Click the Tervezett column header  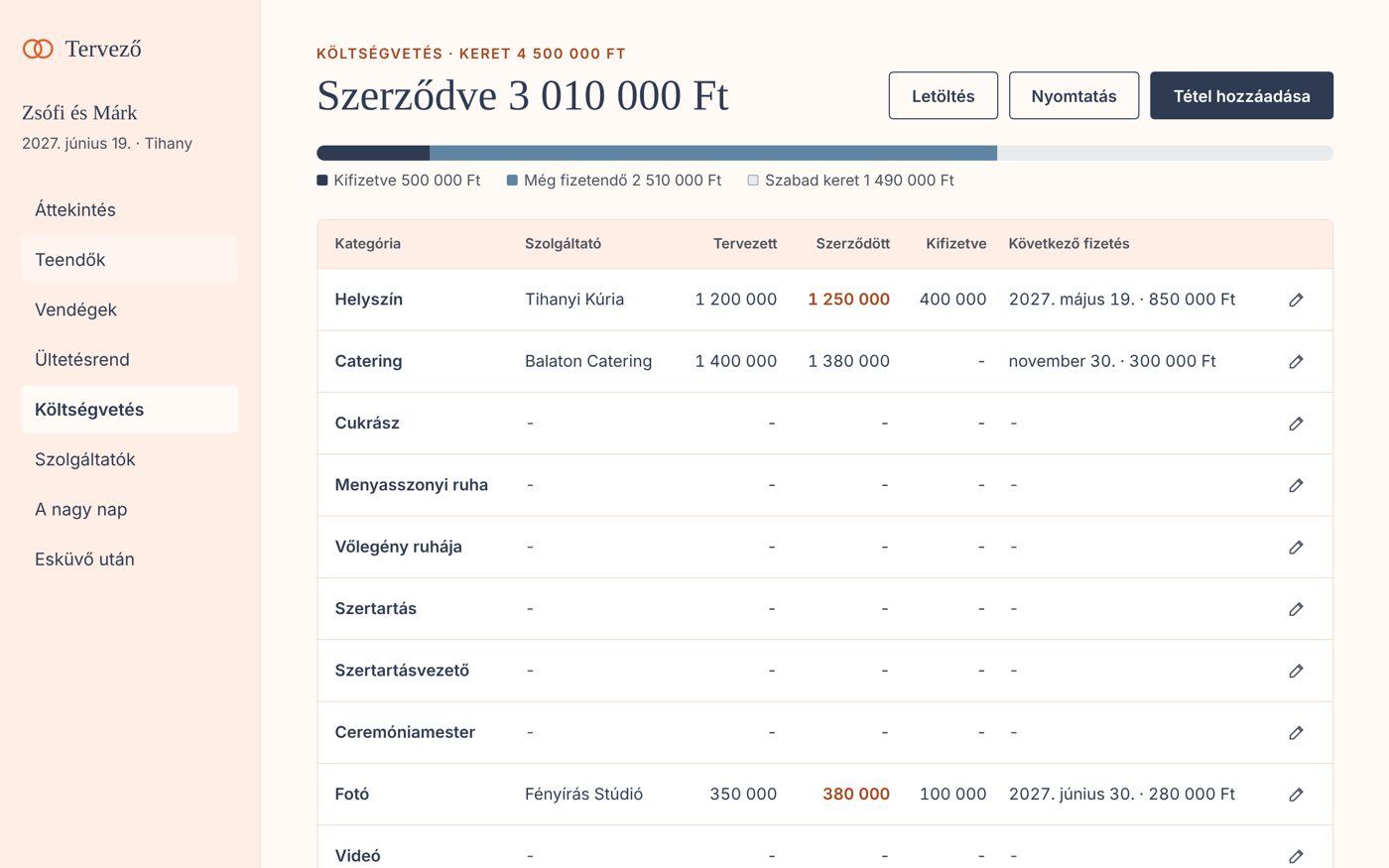(x=745, y=244)
